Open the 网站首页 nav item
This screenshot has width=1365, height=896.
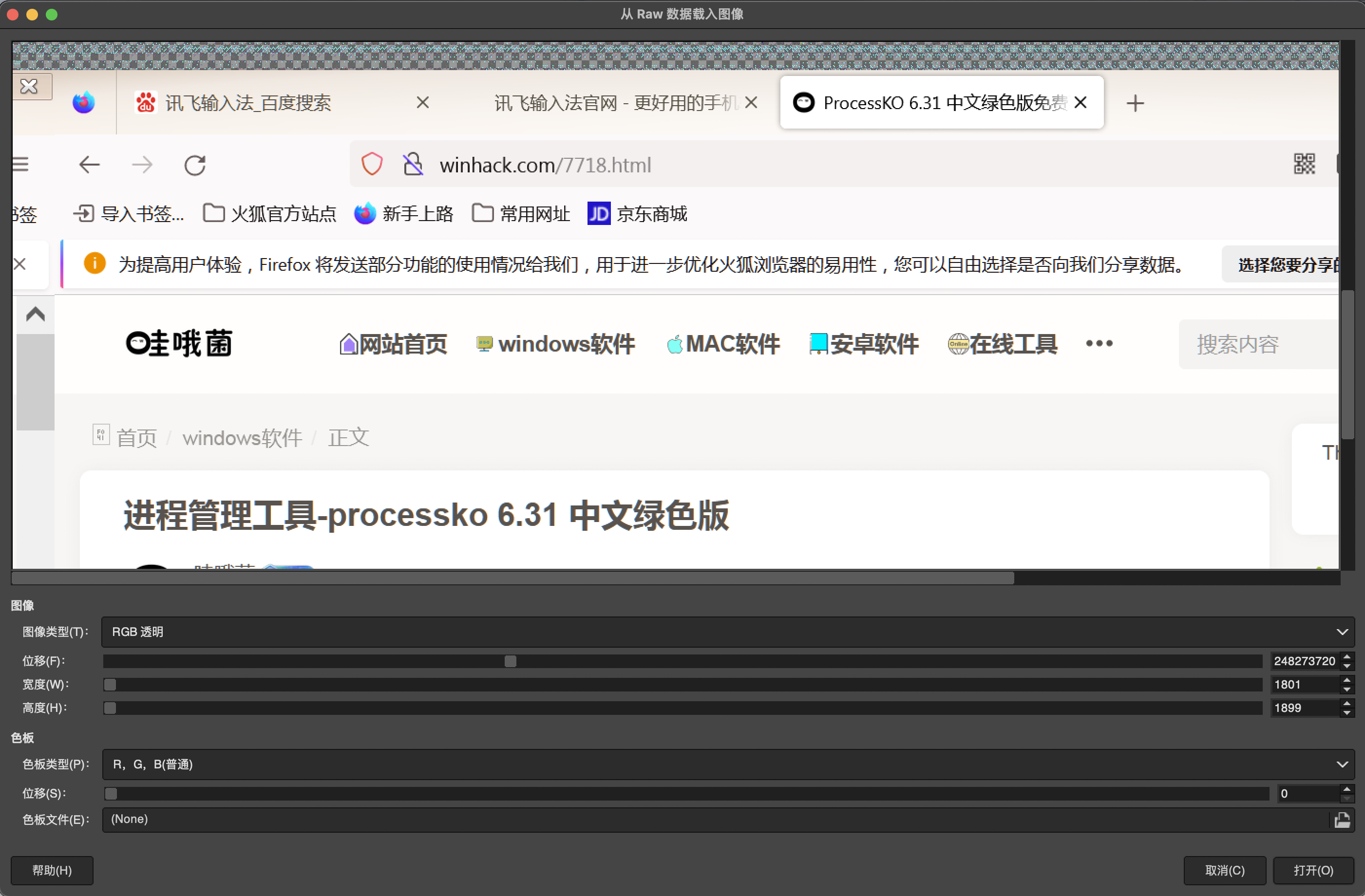coord(394,344)
